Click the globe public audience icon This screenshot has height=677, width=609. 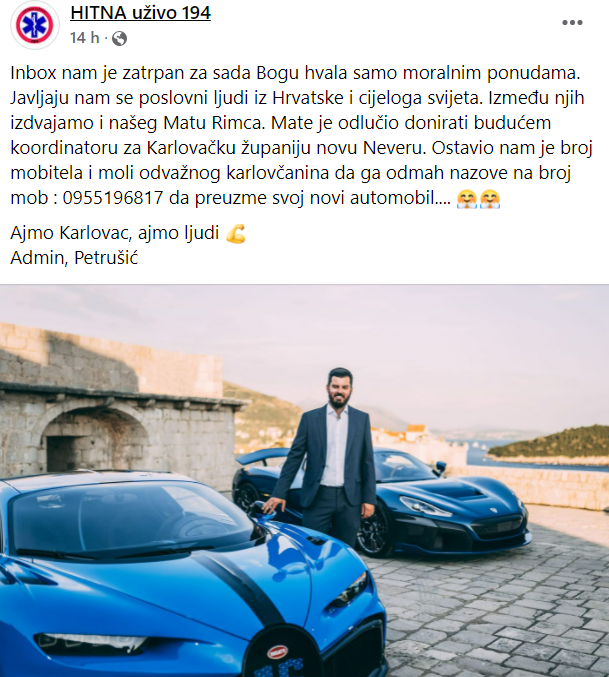click(120, 38)
